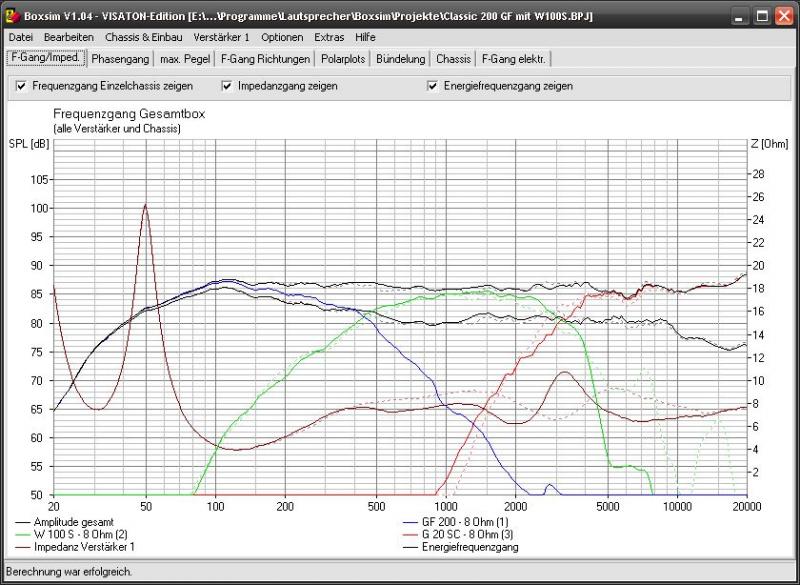Click the impedance peak at 50 Hz

(146, 205)
